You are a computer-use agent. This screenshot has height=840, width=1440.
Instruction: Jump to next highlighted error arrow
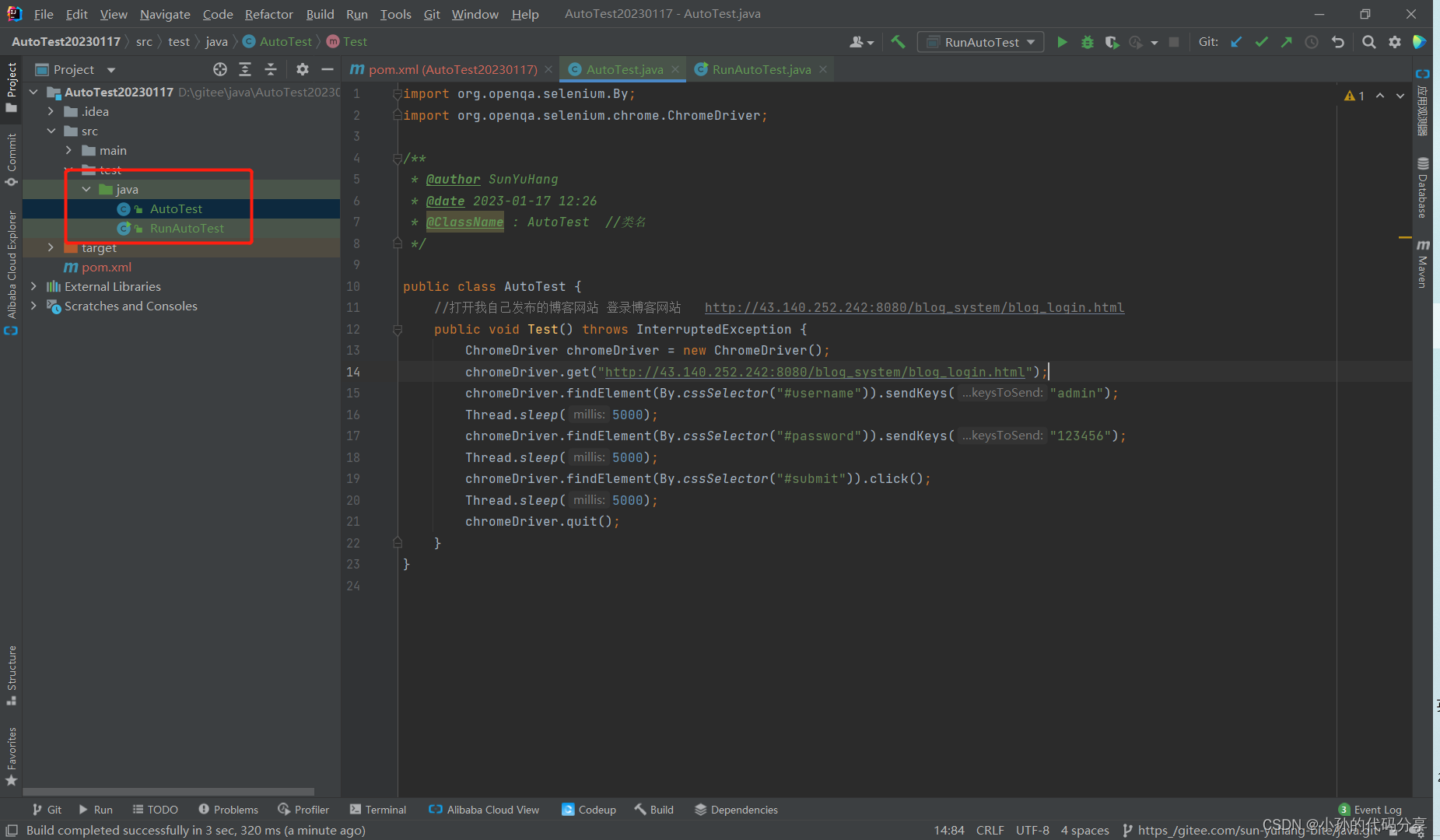(x=1400, y=96)
